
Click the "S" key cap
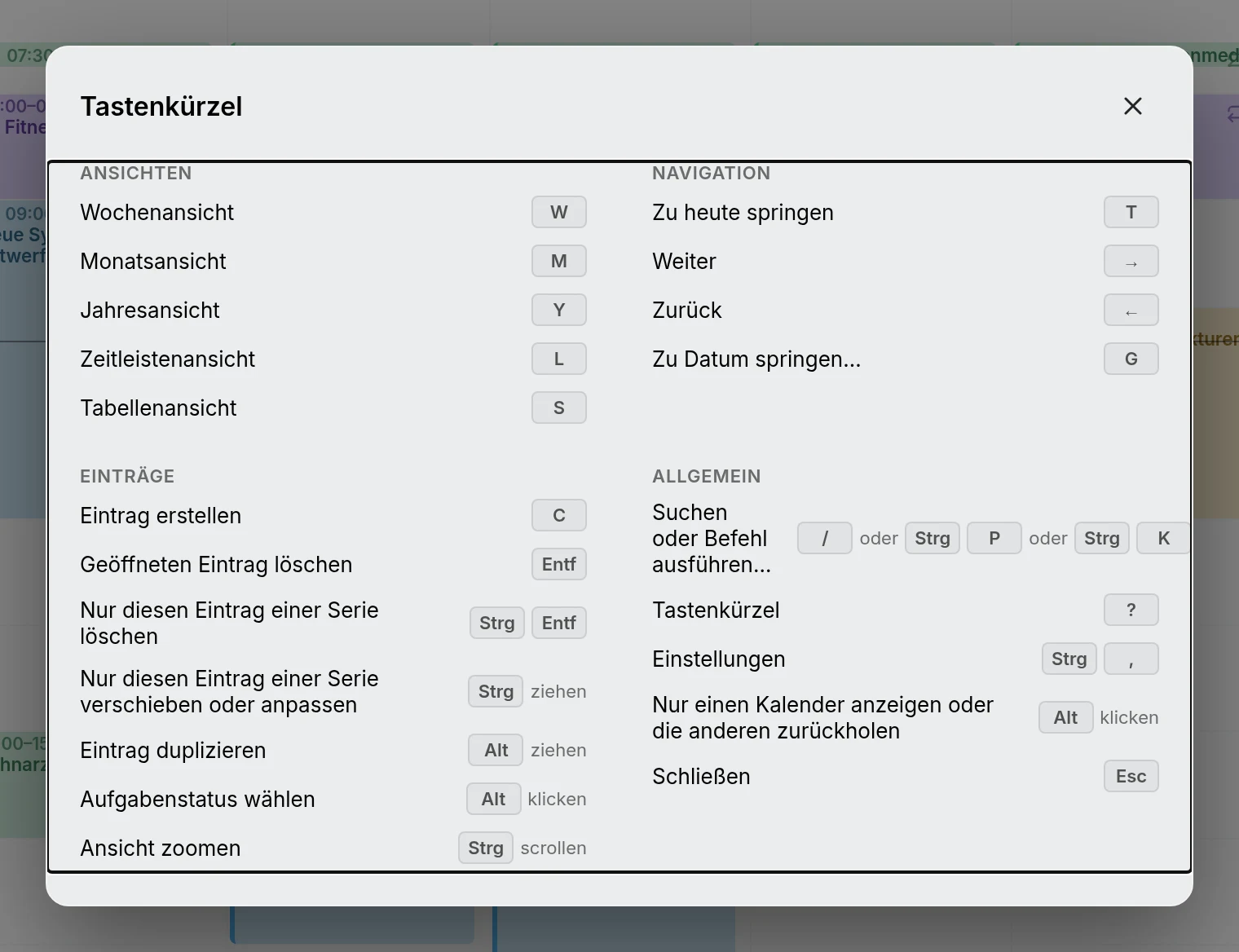coord(559,408)
